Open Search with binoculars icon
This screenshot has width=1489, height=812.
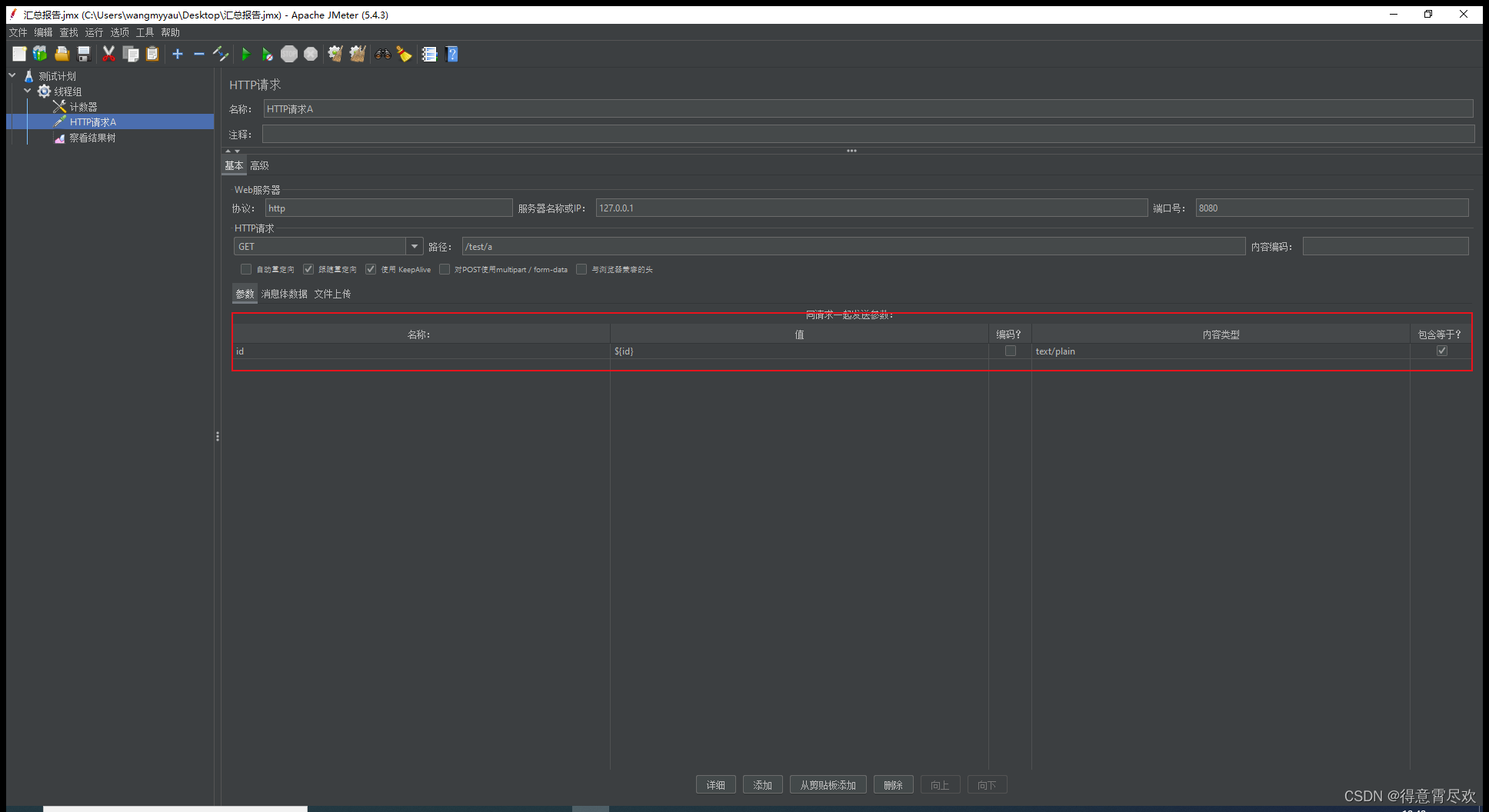382,54
